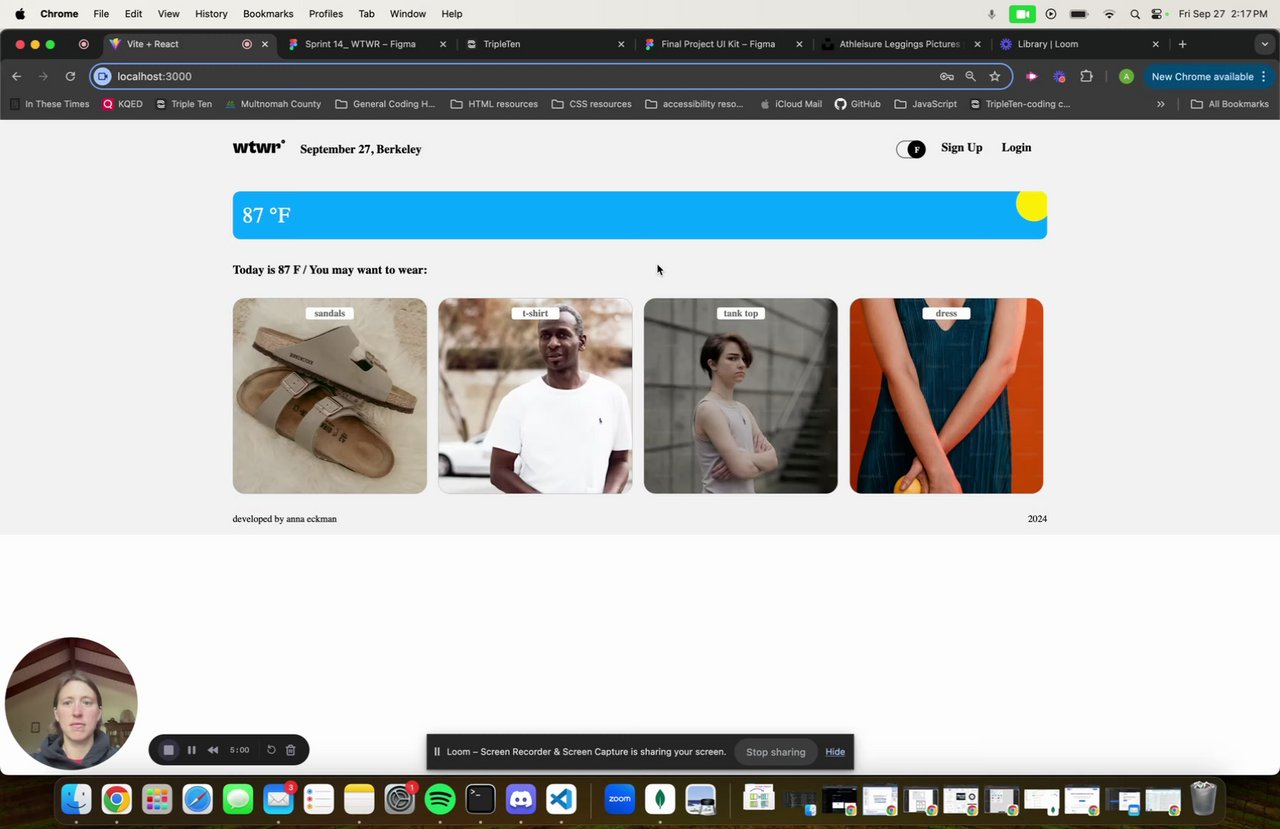This screenshot has width=1280, height=829.
Task: Open the History menu in menu bar
Action: coord(211,14)
